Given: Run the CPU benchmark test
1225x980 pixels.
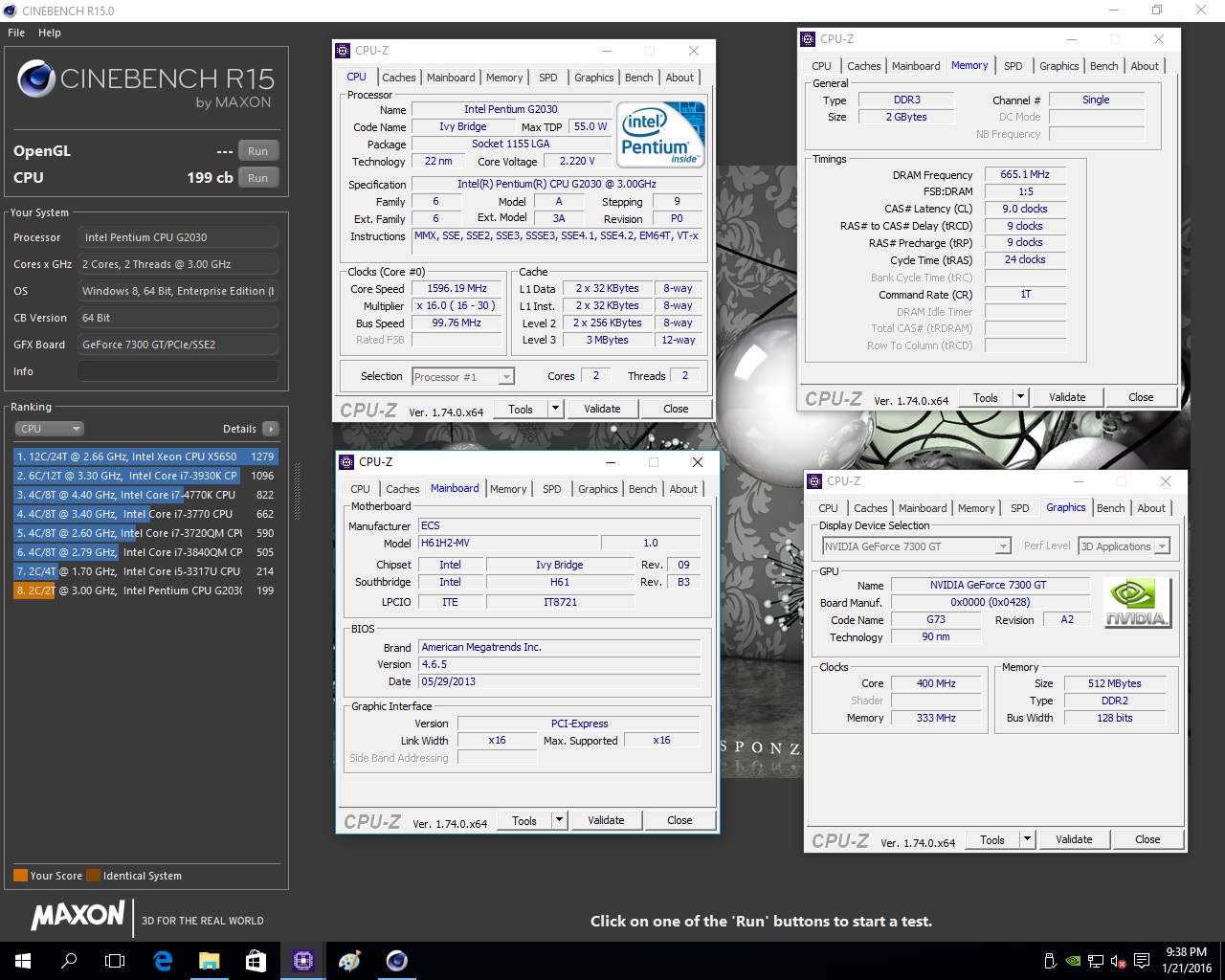Looking at the screenshot, I should (258, 178).
